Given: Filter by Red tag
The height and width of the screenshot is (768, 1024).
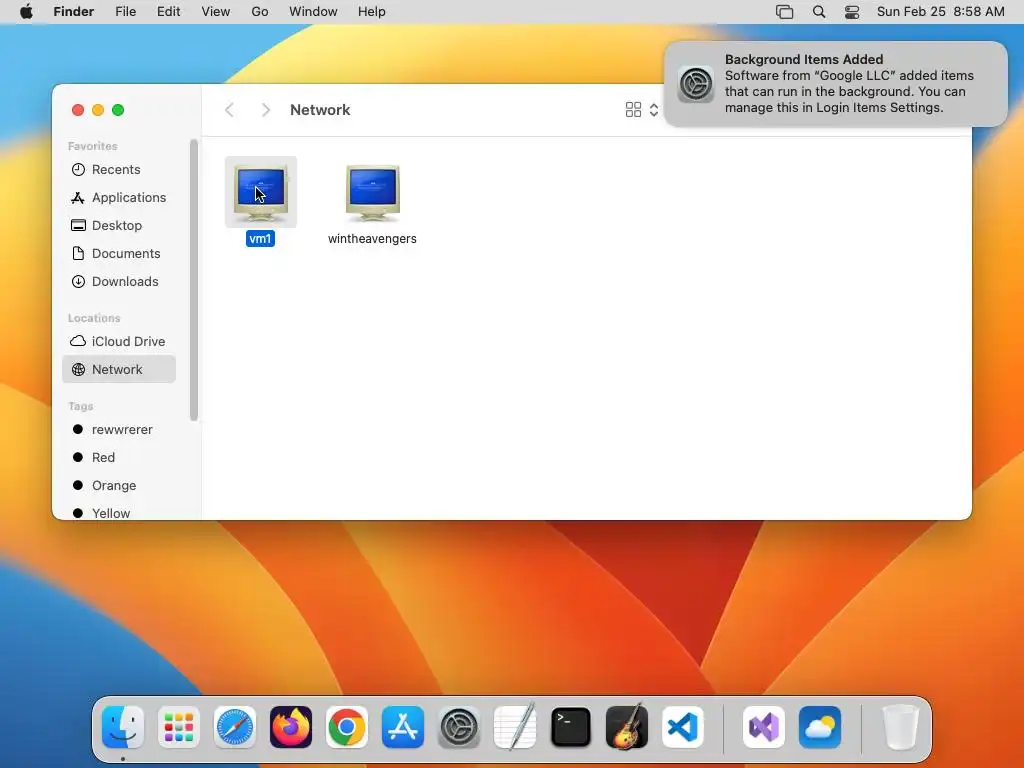Looking at the screenshot, I should click(x=119, y=458).
